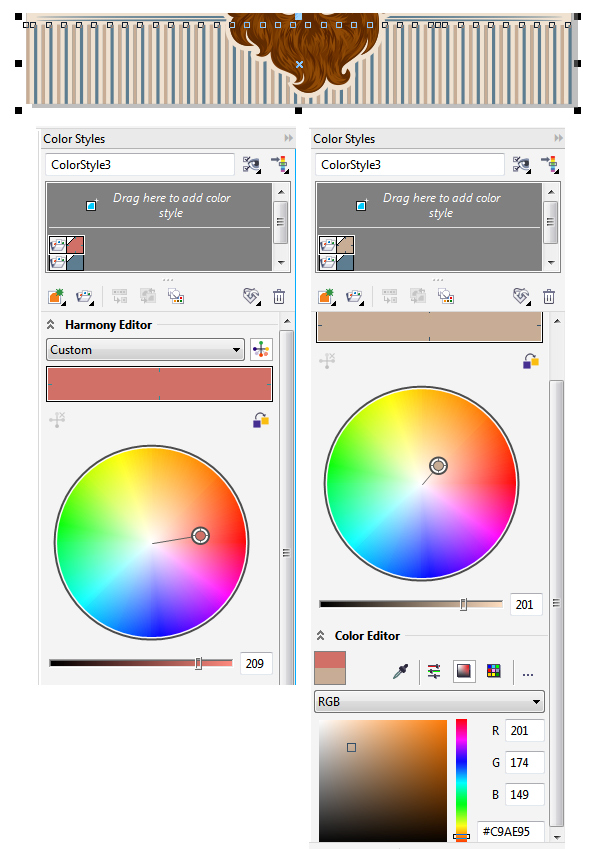Click the rainbow hue slider in Color Editor
This screenshot has width=600, height=849.
461,779
